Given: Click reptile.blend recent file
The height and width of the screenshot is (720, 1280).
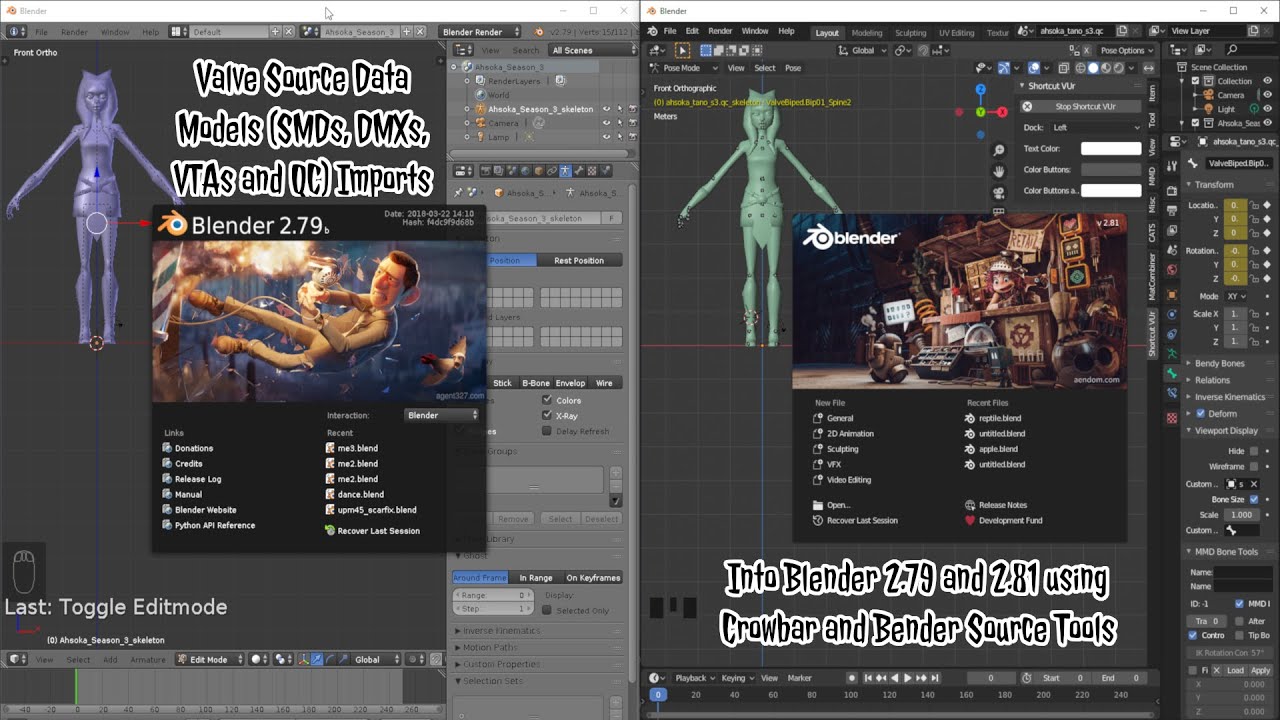Looking at the screenshot, I should click(x=999, y=418).
